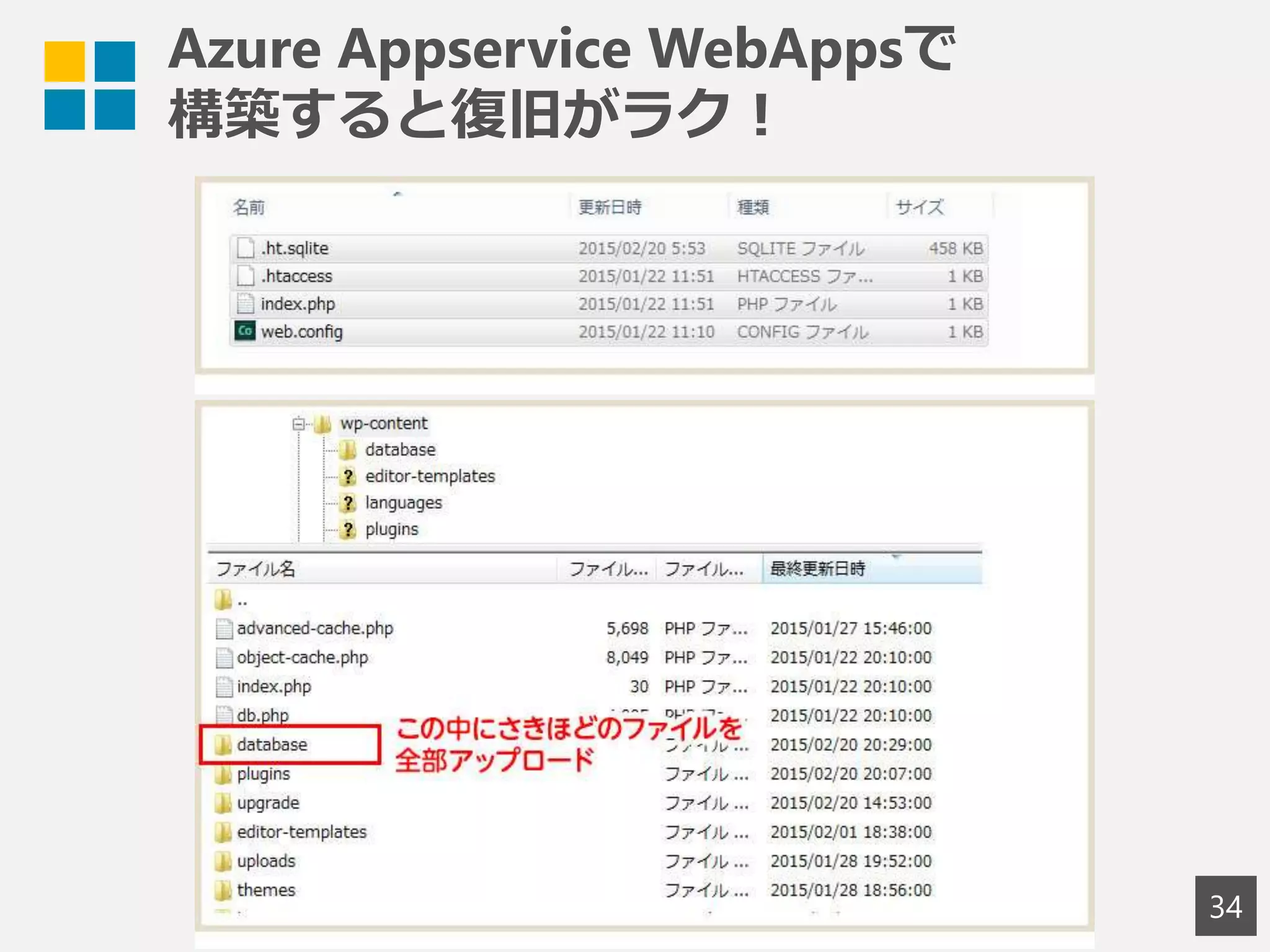Select 'advanced-cache.php' file name
Screen dimensions: 1270x952
315,628
